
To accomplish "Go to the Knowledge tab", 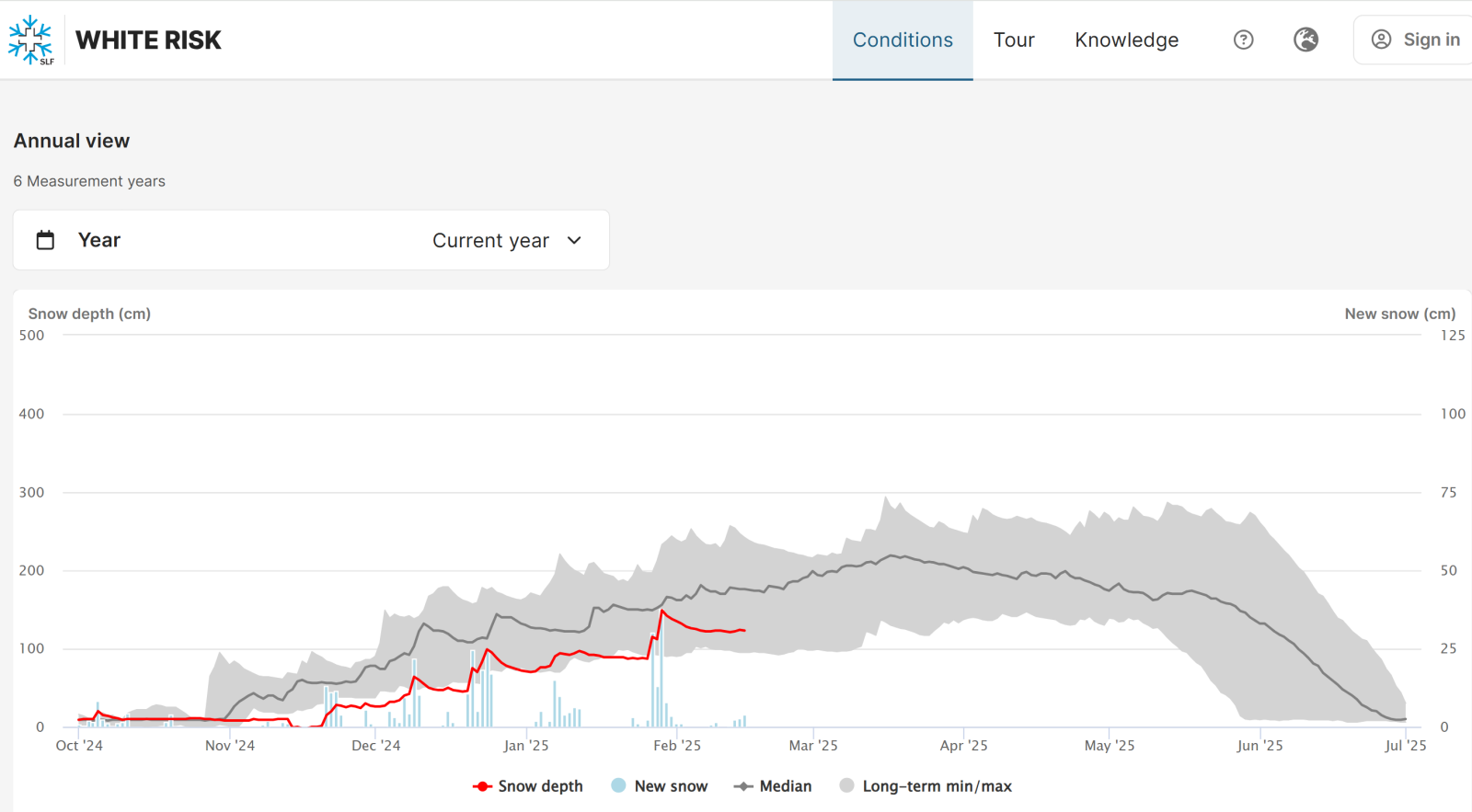I will click(x=1126, y=40).
